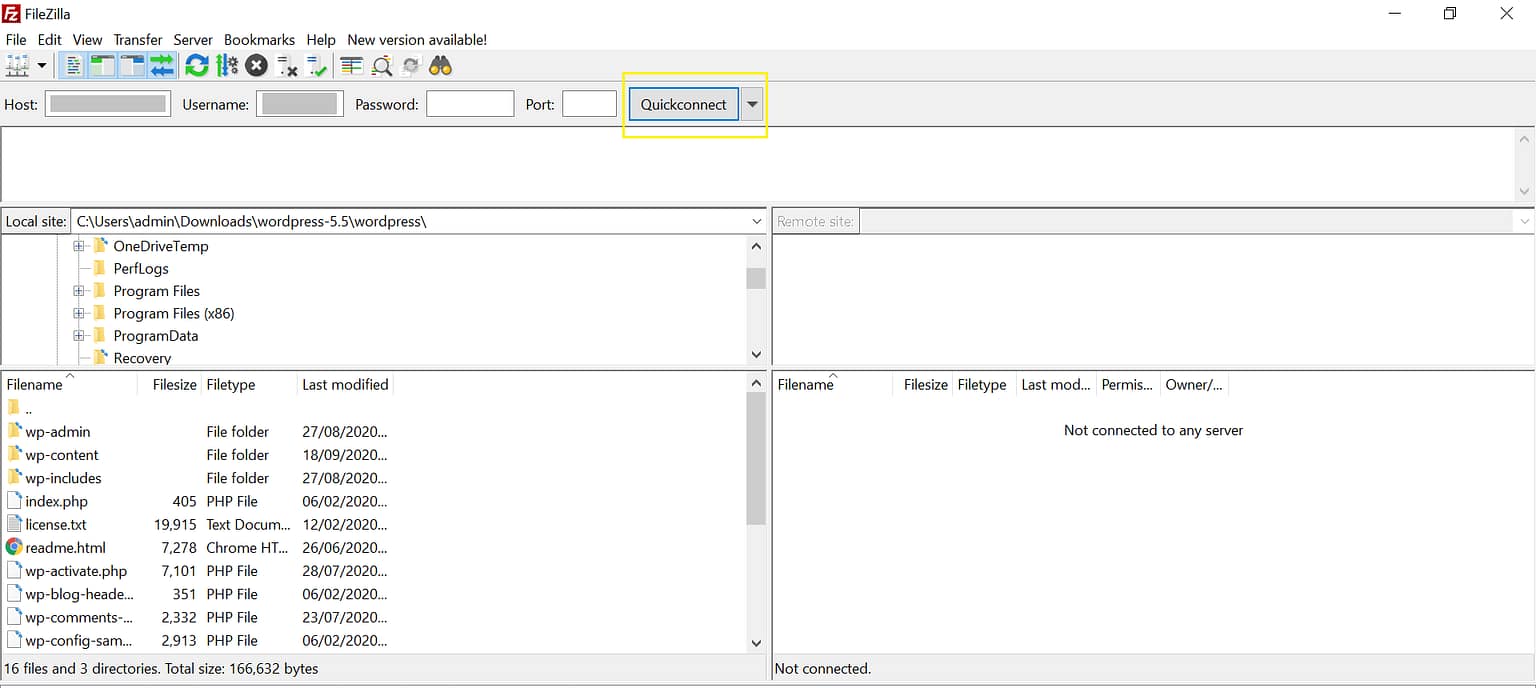Reconnect to the last used server
1536x688 pixels.
[x=315, y=65]
